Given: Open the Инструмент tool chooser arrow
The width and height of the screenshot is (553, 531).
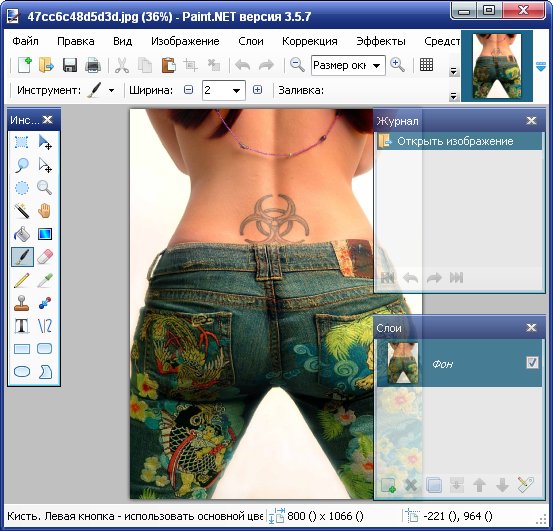Looking at the screenshot, I should tap(111, 91).
